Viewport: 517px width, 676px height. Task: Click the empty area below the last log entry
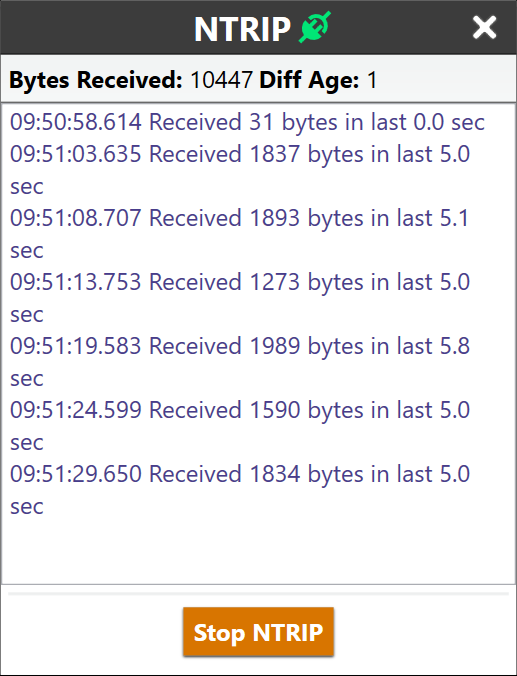[258, 552]
